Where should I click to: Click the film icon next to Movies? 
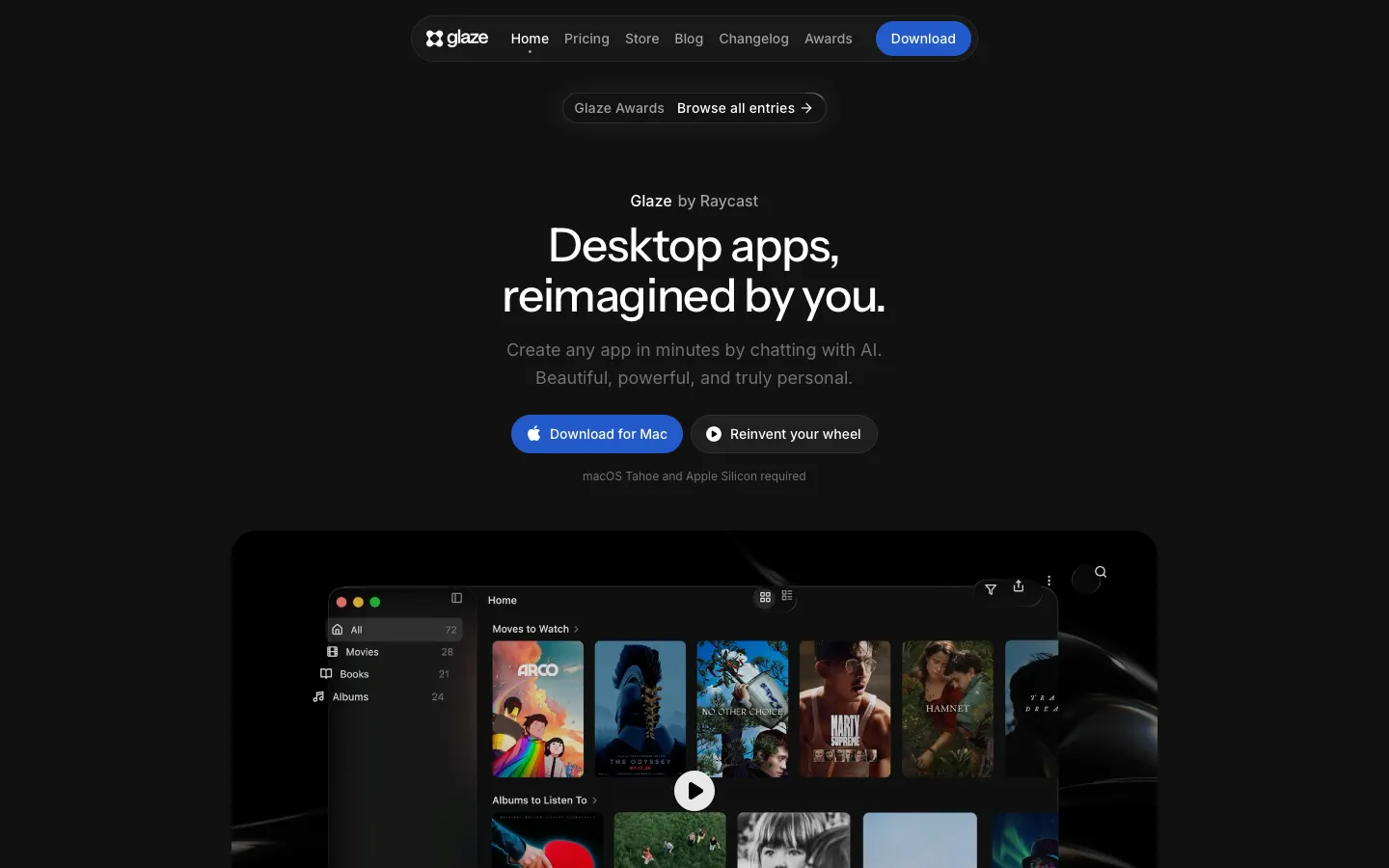(333, 652)
